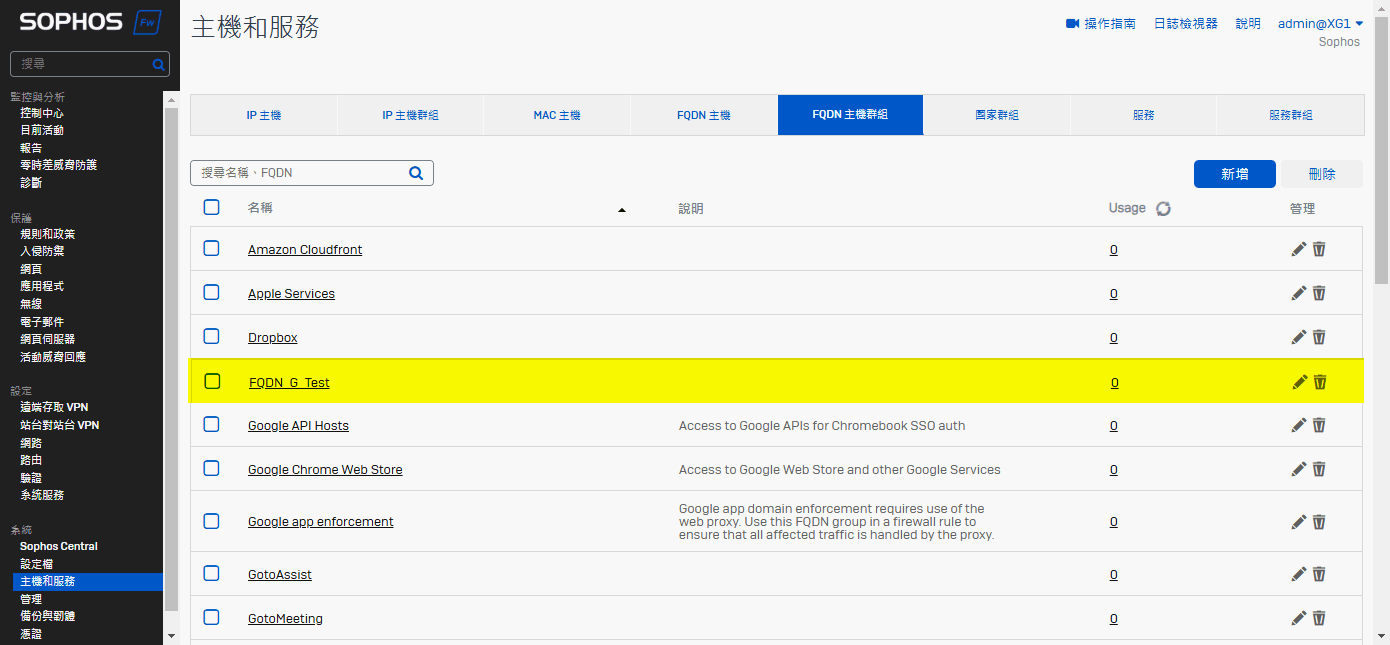Screen dimensions: 1390x645
Task: Click the 刪除 button
Action: coord(1322,174)
